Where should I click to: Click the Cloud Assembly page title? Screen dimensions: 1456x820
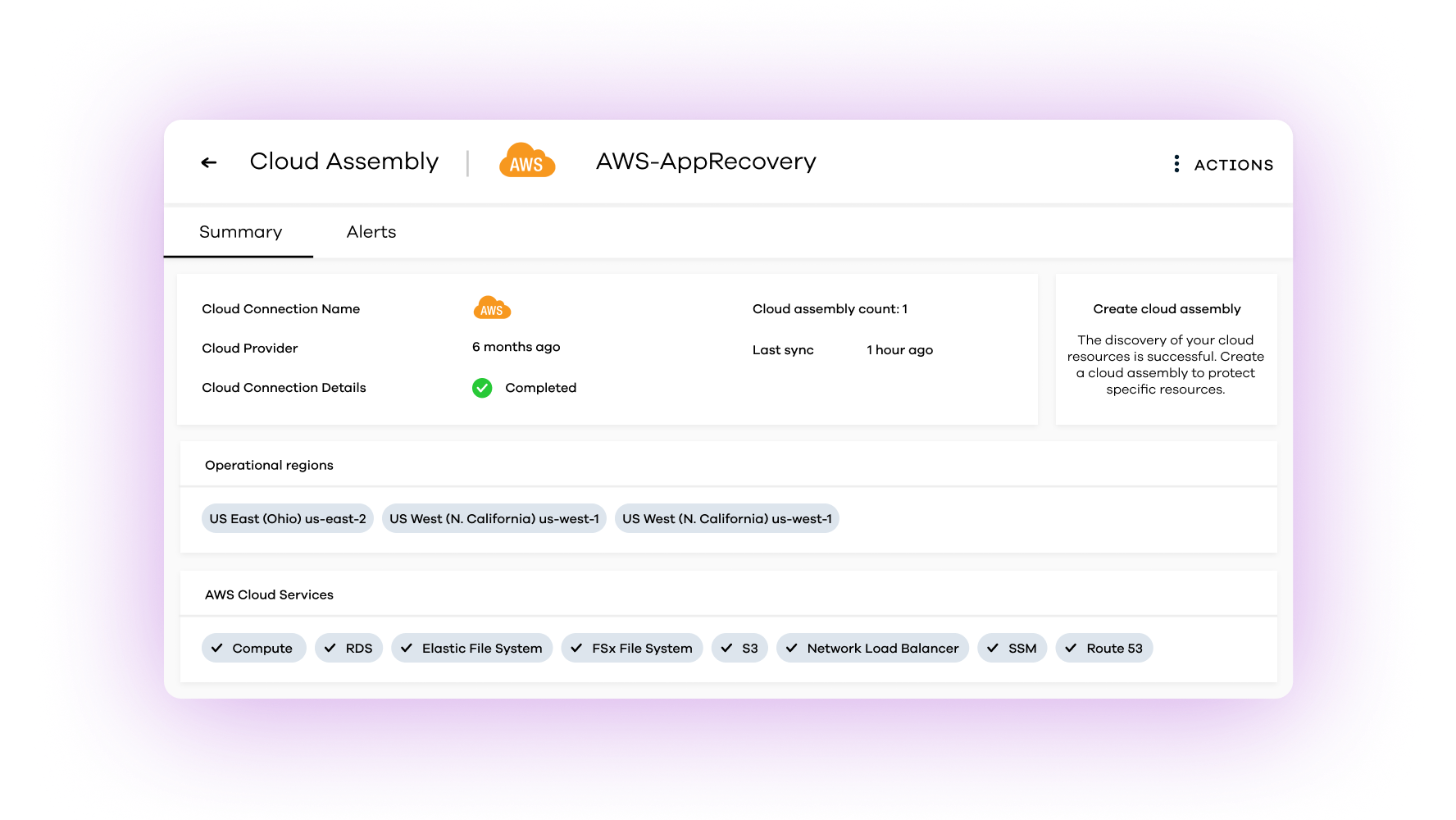(x=344, y=162)
